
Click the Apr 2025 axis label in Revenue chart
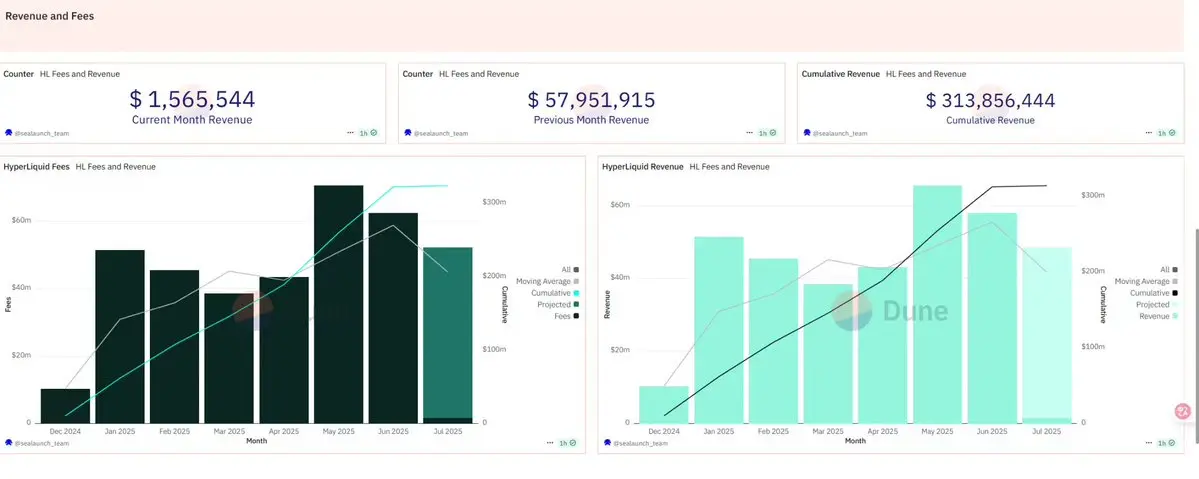point(883,432)
